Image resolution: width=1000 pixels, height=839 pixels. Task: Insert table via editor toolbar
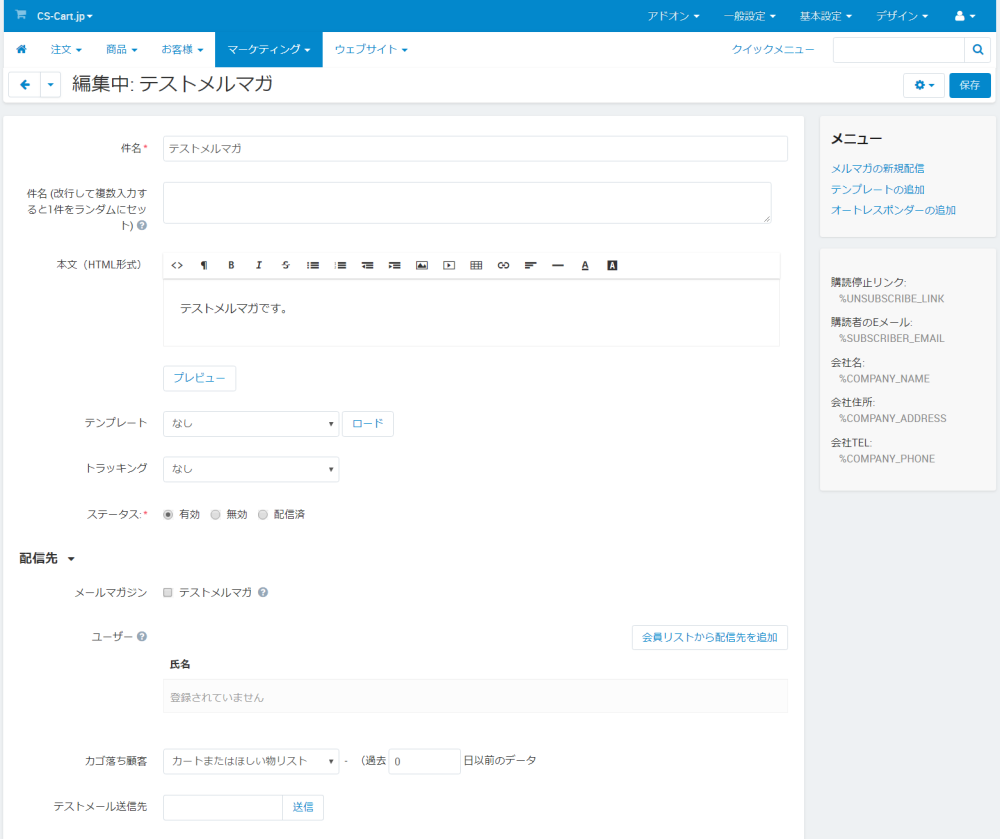click(x=476, y=265)
